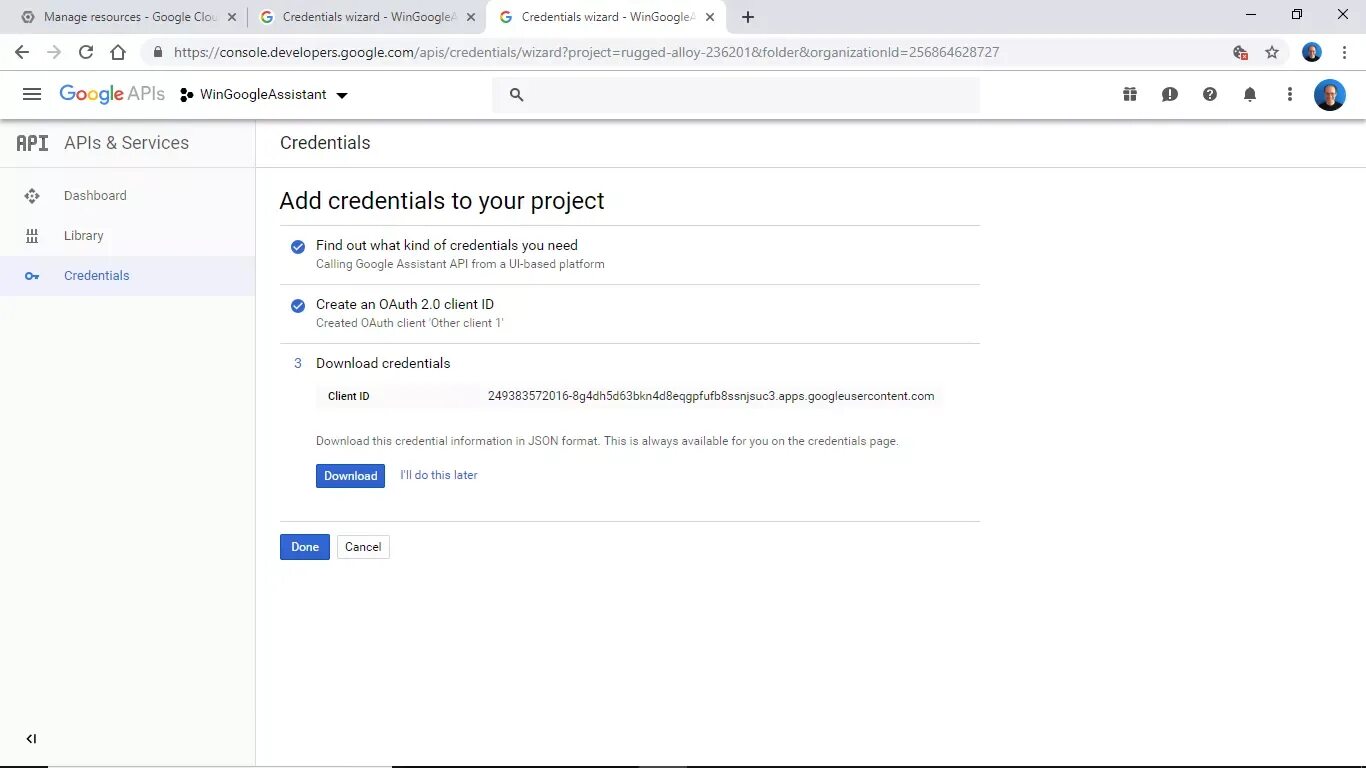Image resolution: width=1366 pixels, height=768 pixels.
Task: Click the send feedback icon
Action: 1170,94
